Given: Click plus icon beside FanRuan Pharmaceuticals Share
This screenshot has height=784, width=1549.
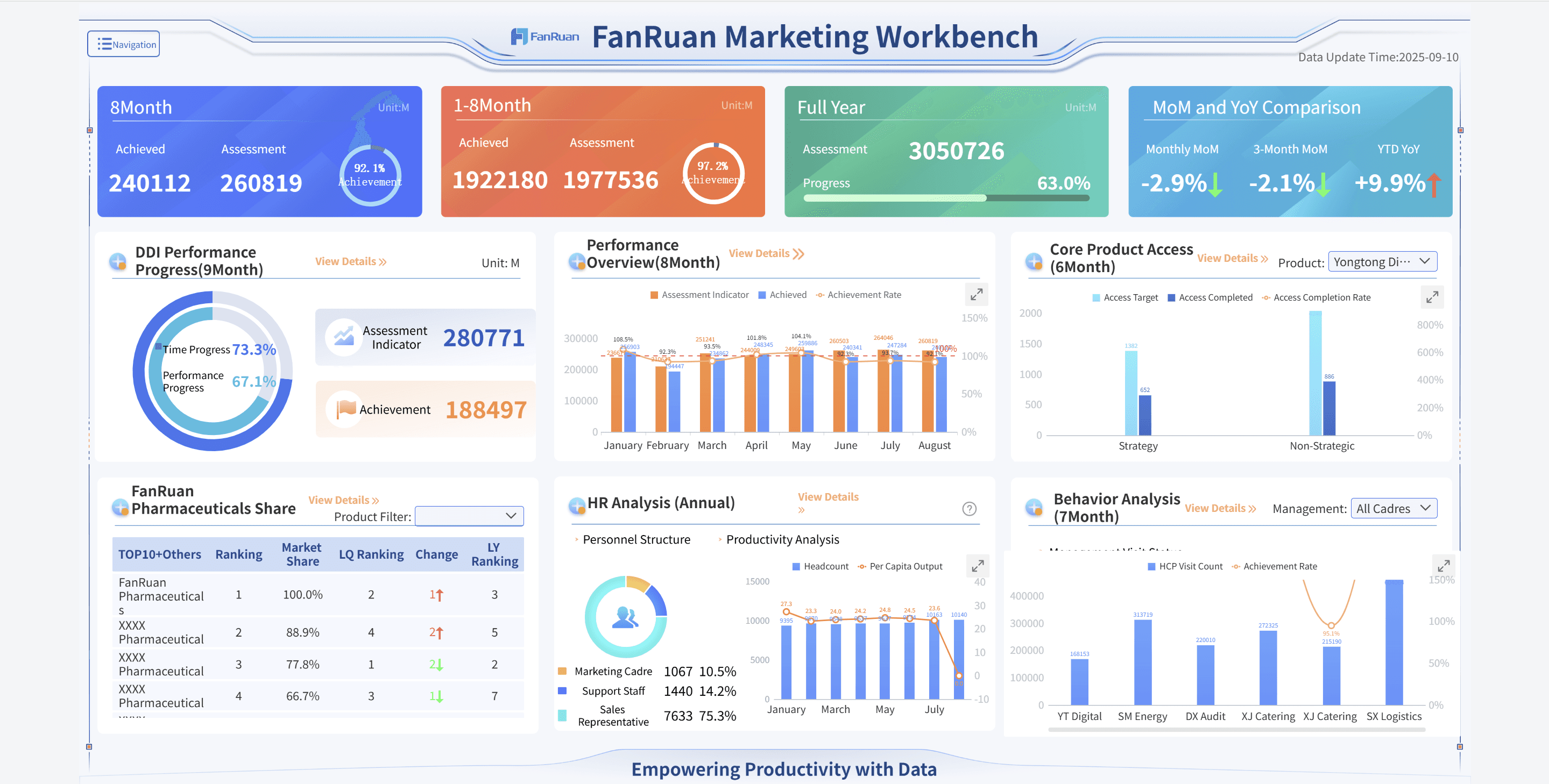Looking at the screenshot, I should click(x=121, y=508).
